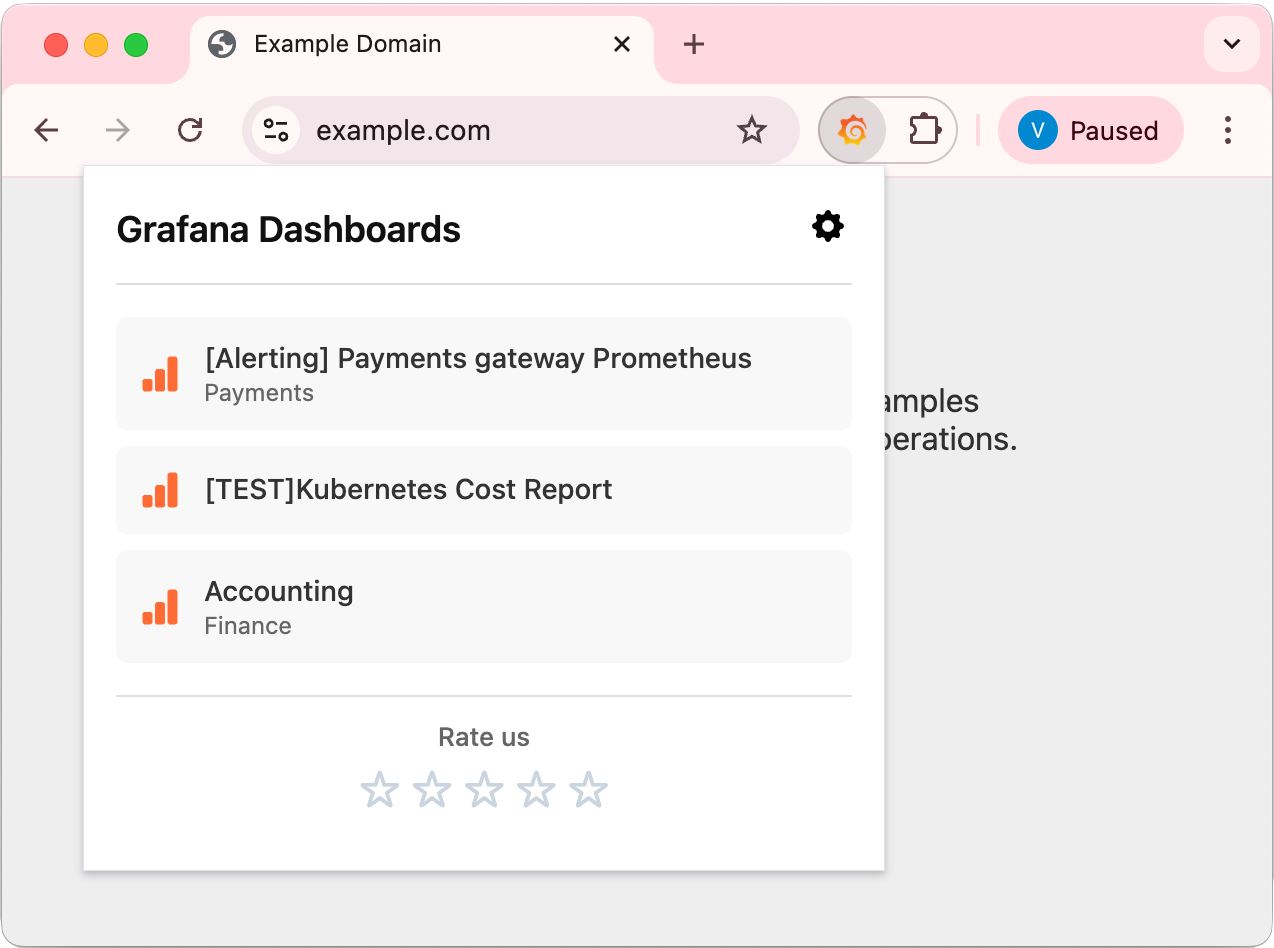Click the bar chart icon beside Kubernetes Cost Report
The height and width of the screenshot is (948, 1274).
point(160,490)
